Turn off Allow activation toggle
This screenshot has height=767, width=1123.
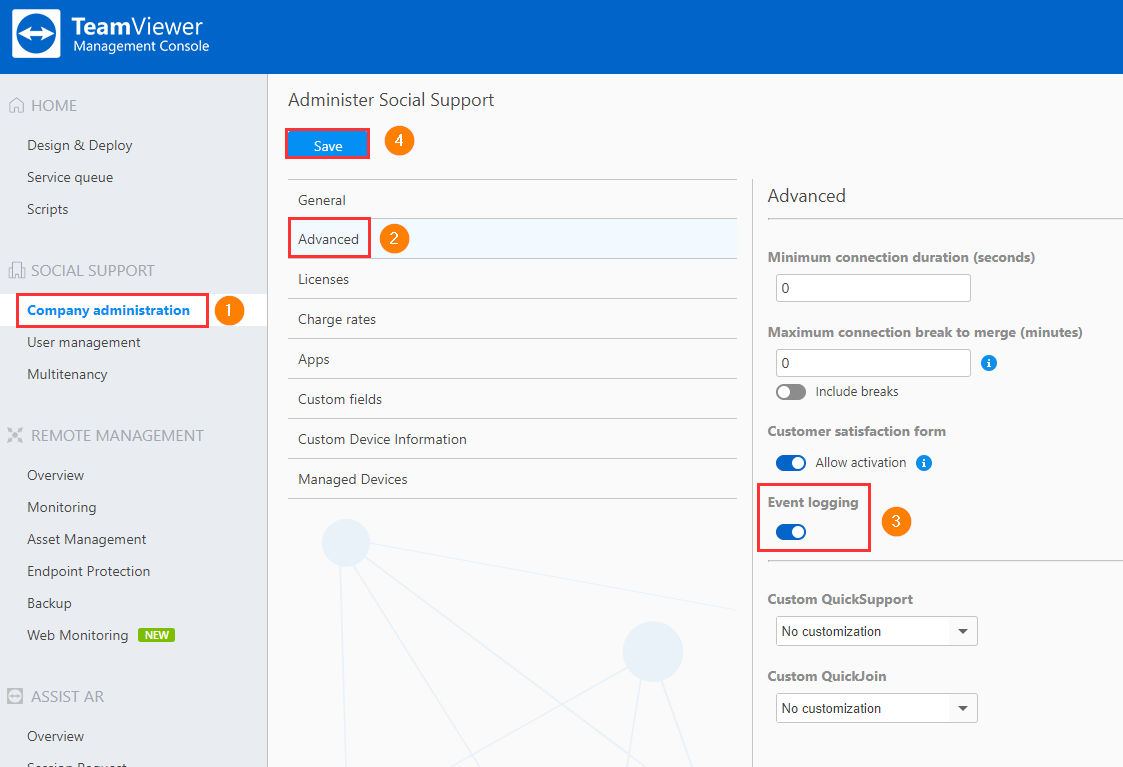pos(791,463)
